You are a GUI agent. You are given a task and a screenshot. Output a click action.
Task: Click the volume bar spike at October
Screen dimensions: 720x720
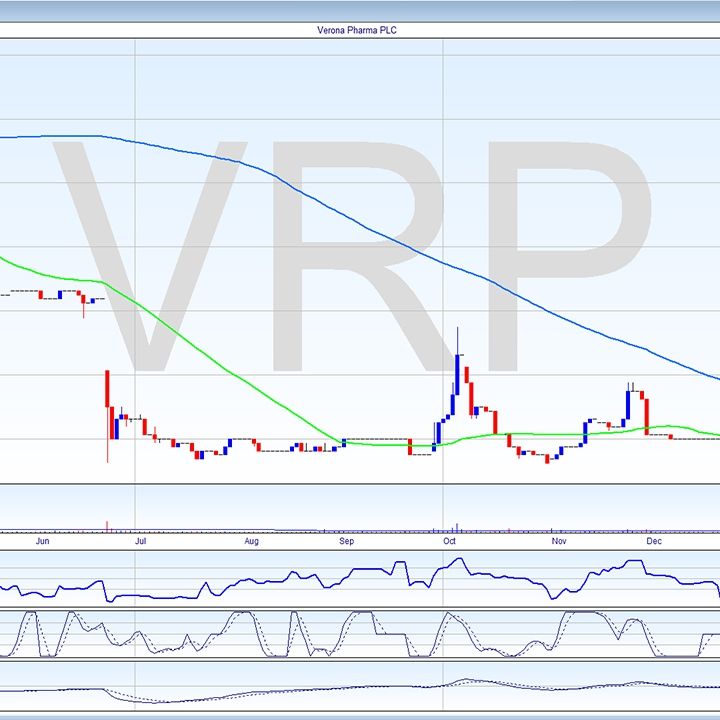click(x=457, y=527)
